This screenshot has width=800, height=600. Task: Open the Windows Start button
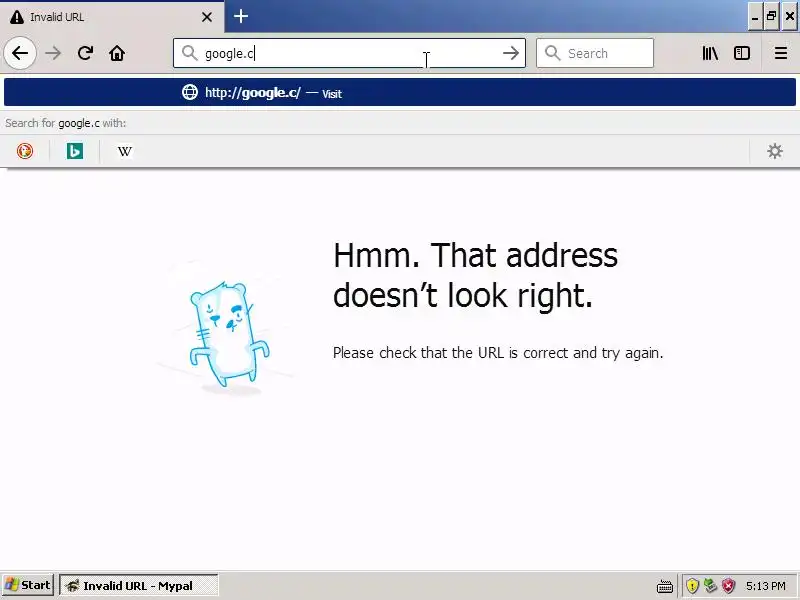28,585
